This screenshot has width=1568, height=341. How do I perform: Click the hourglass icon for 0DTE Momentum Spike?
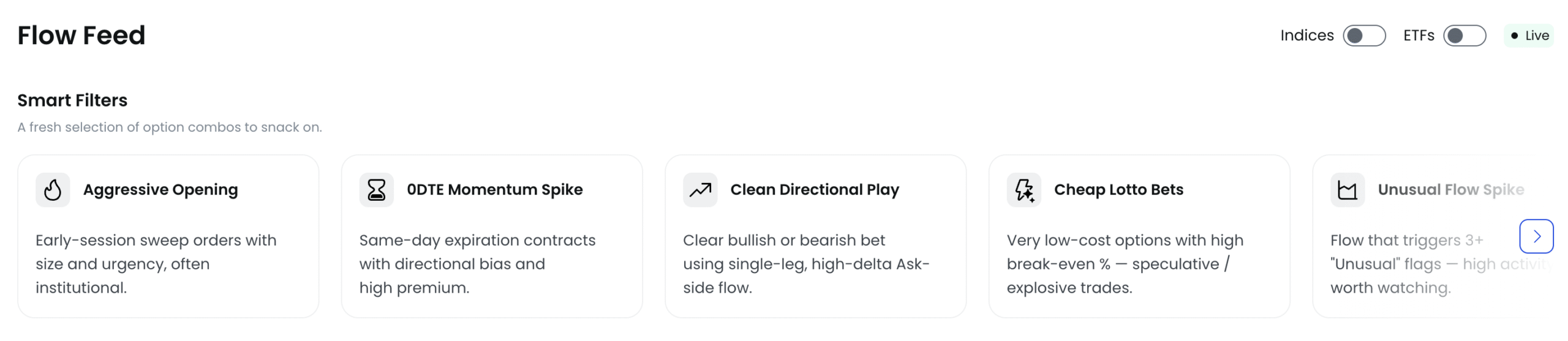[376, 190]
